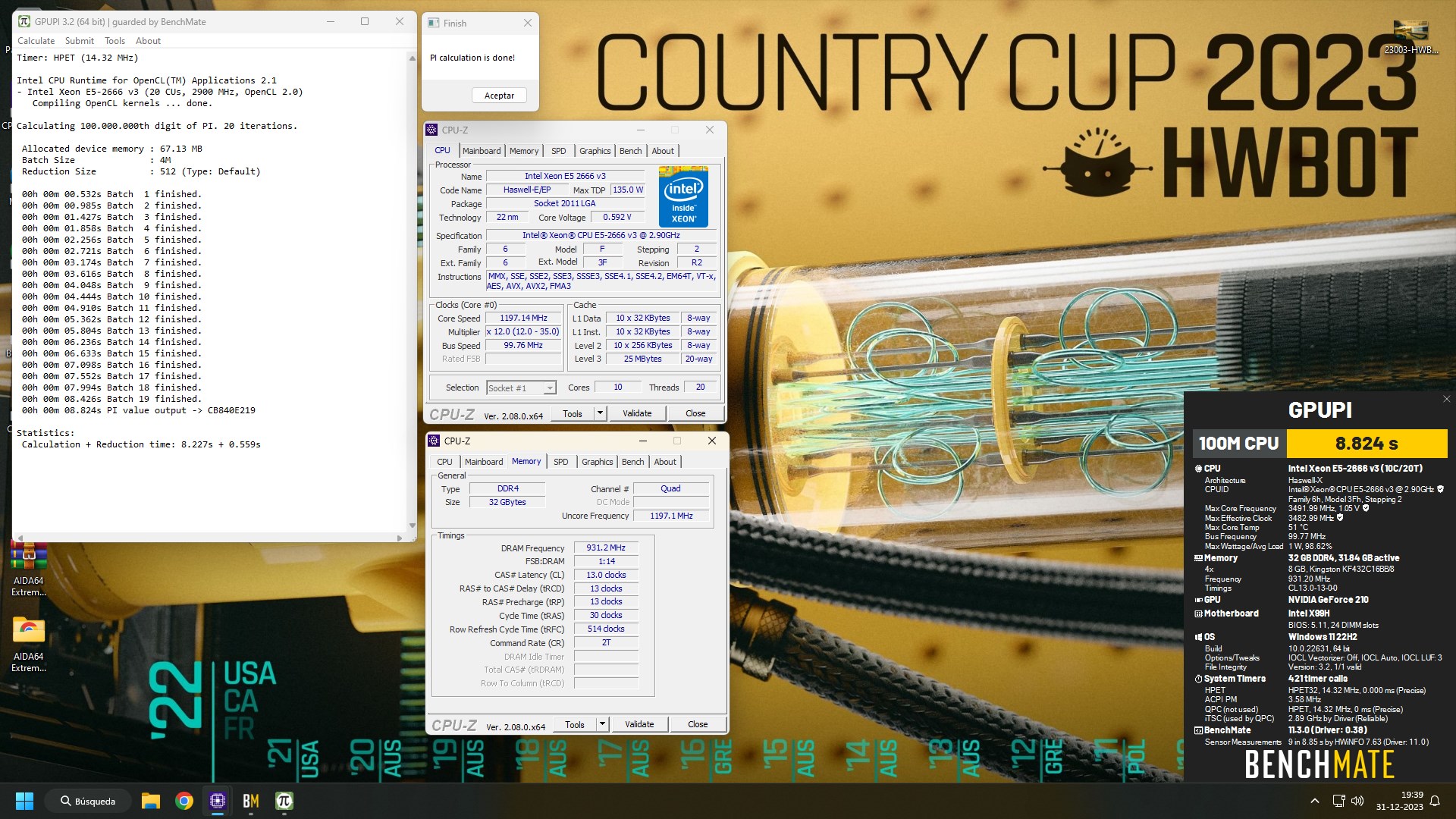Open the Submit menu in GPUPI
The height and width of the screenshot is (819, 1456).
79,41
